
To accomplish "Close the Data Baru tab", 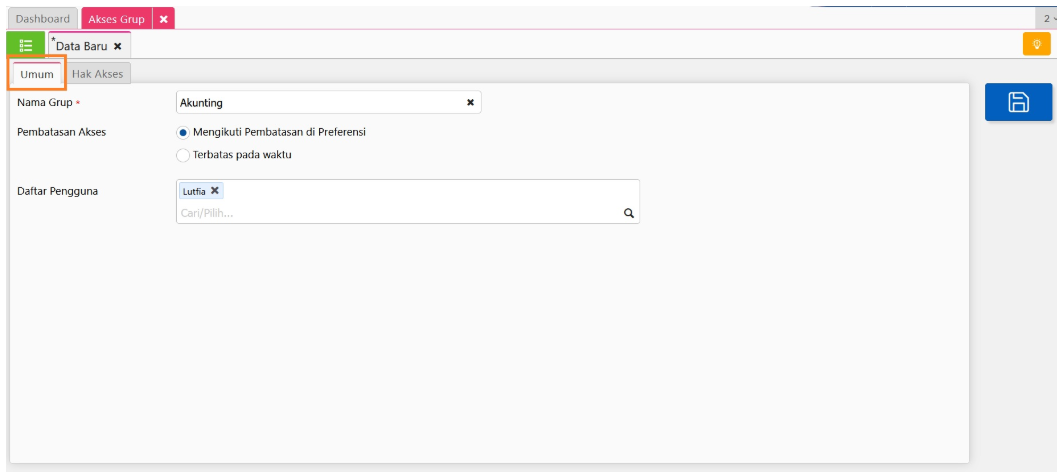I will tap(118, 46).
